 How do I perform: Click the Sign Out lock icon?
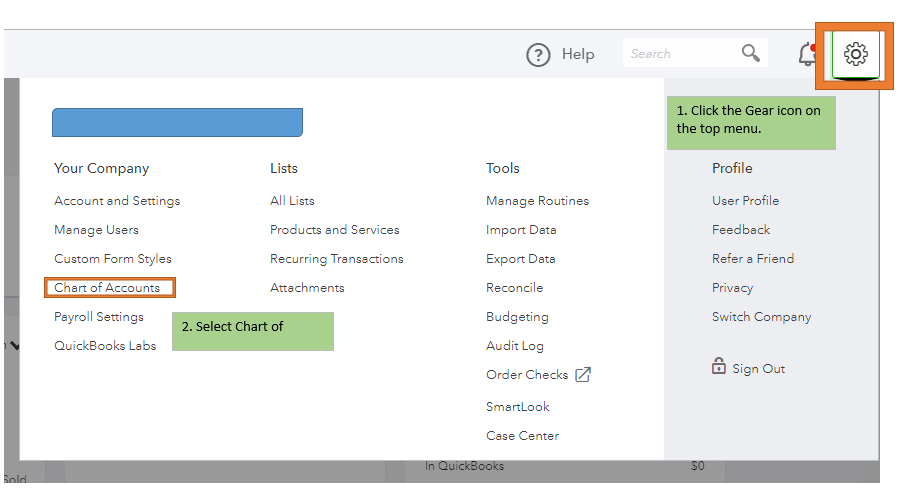[x=718, y=367]
